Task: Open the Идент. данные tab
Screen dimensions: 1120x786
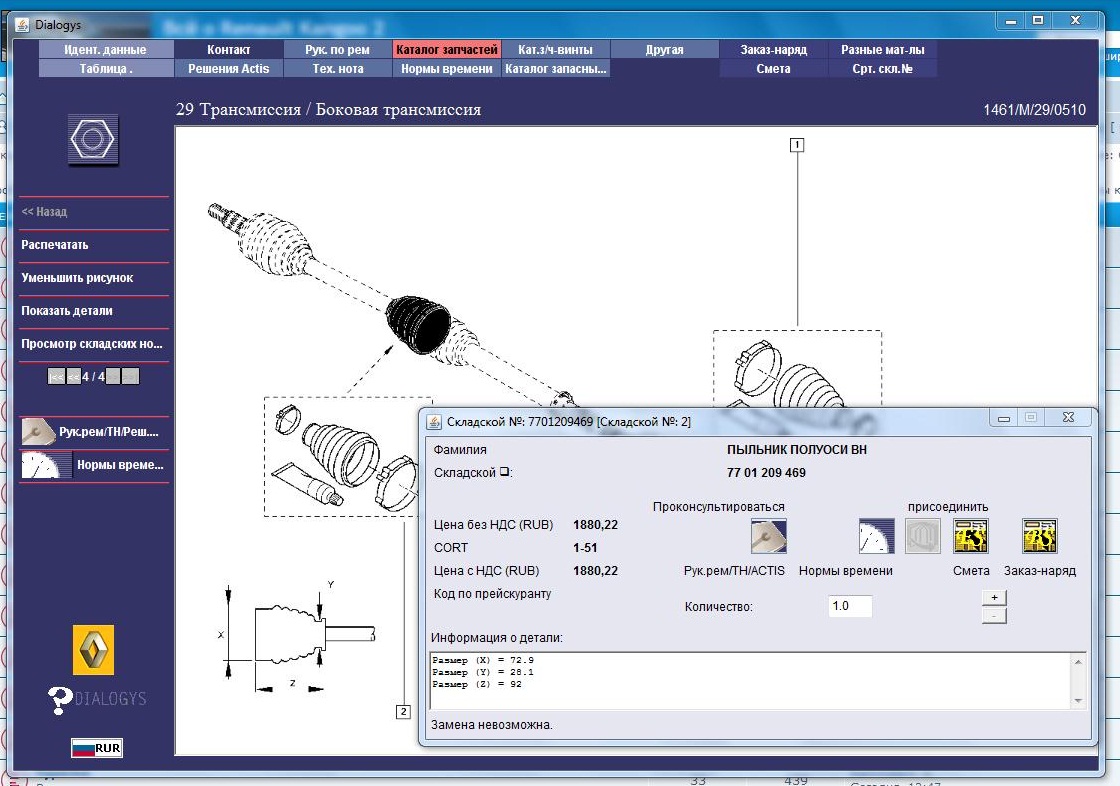Action: (106, 49)
